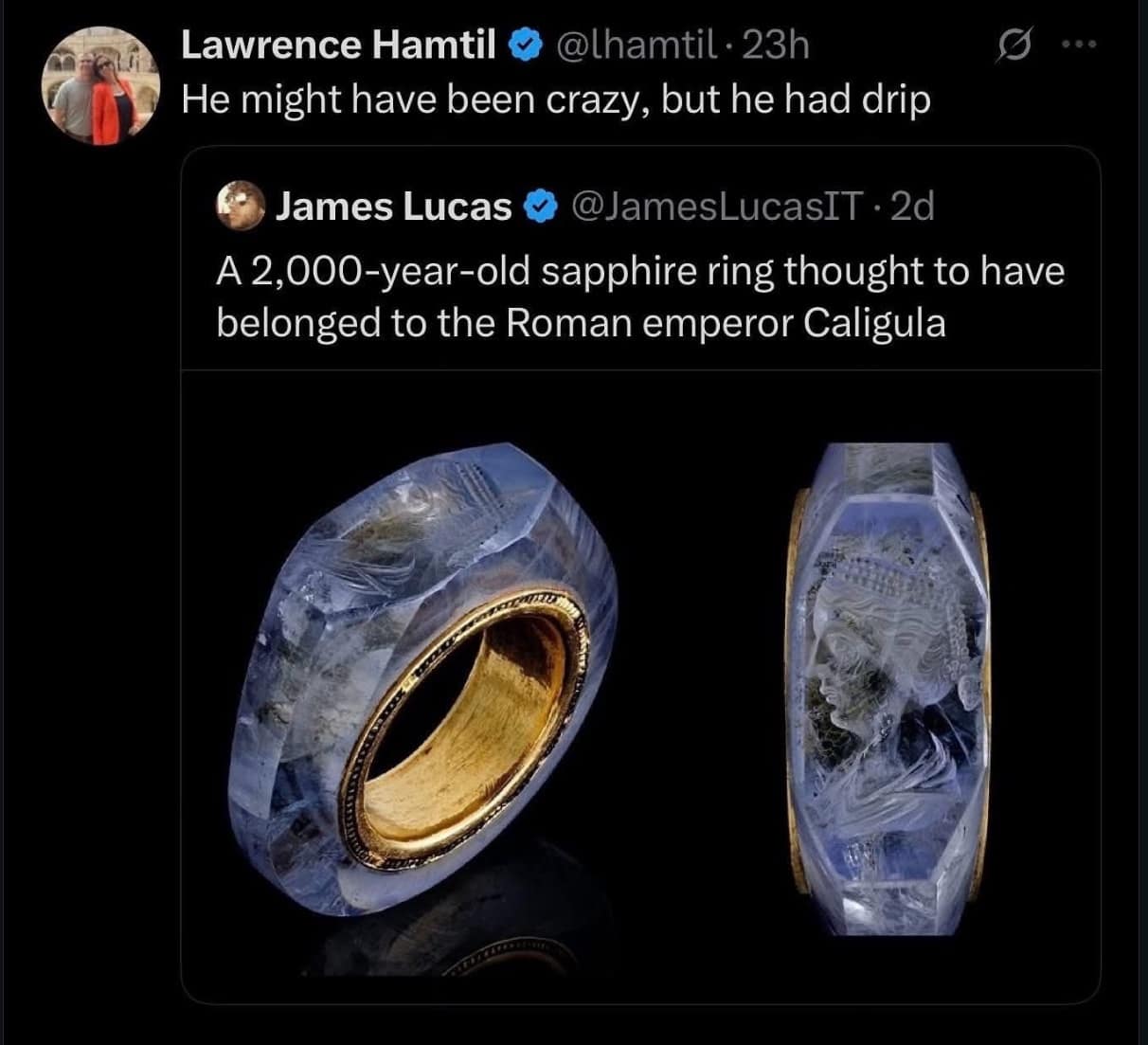Open the Grok slashed-circle icon
This screenshot has height=1045, width=1148.
click(x=1013, y=47)
